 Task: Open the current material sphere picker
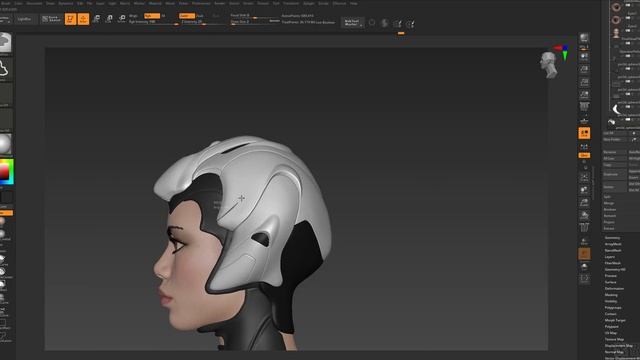[x=5, y=144]
